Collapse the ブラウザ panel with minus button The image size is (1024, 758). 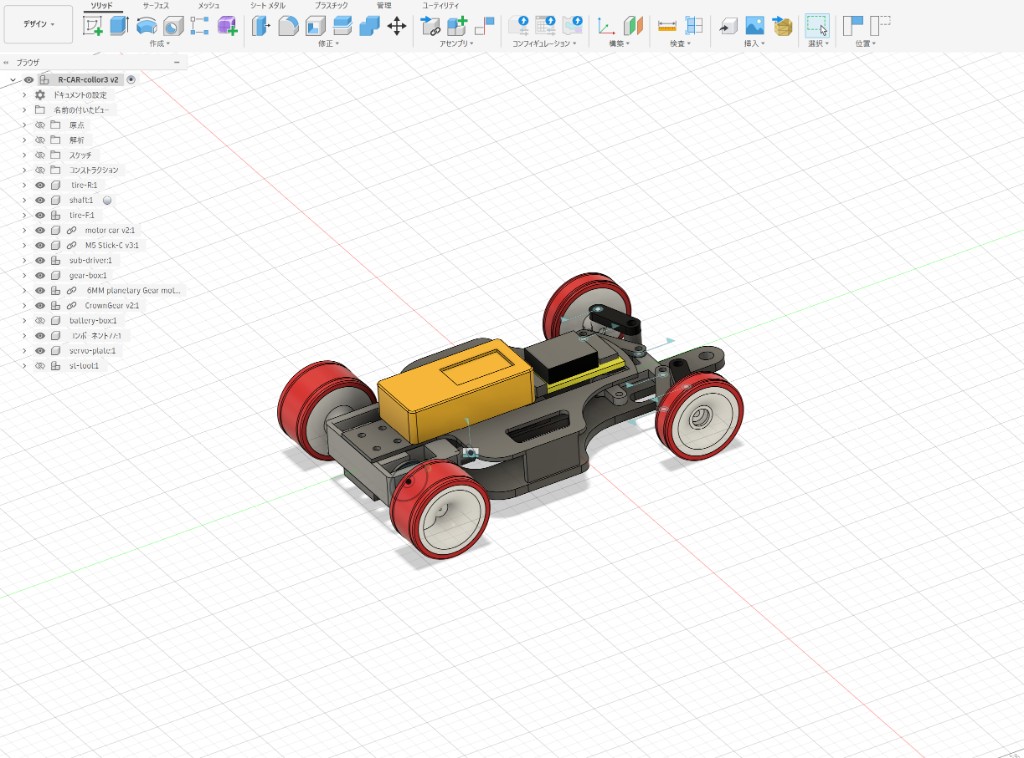177,62
